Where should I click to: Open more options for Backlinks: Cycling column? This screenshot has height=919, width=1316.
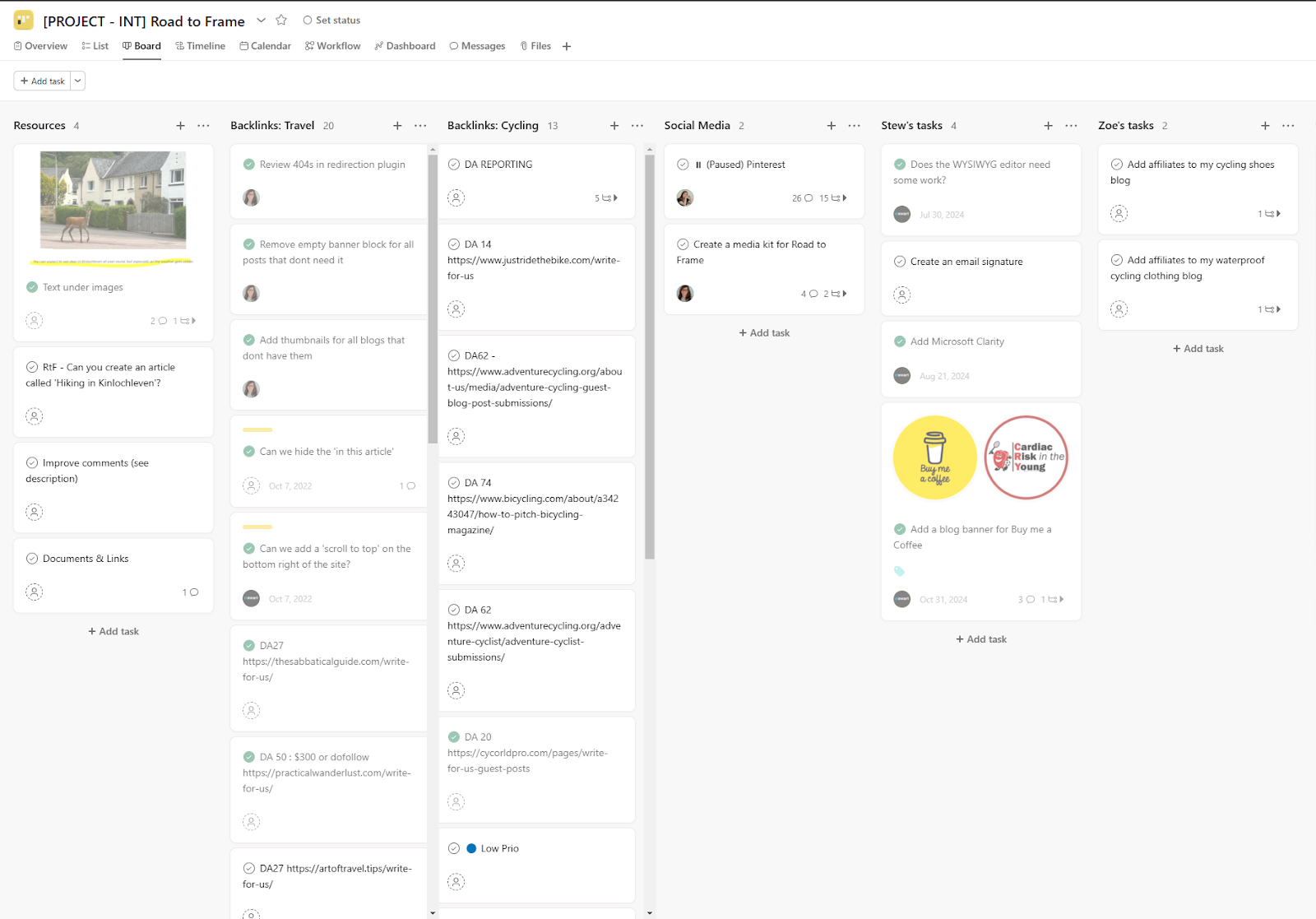[x=637, y=126]
